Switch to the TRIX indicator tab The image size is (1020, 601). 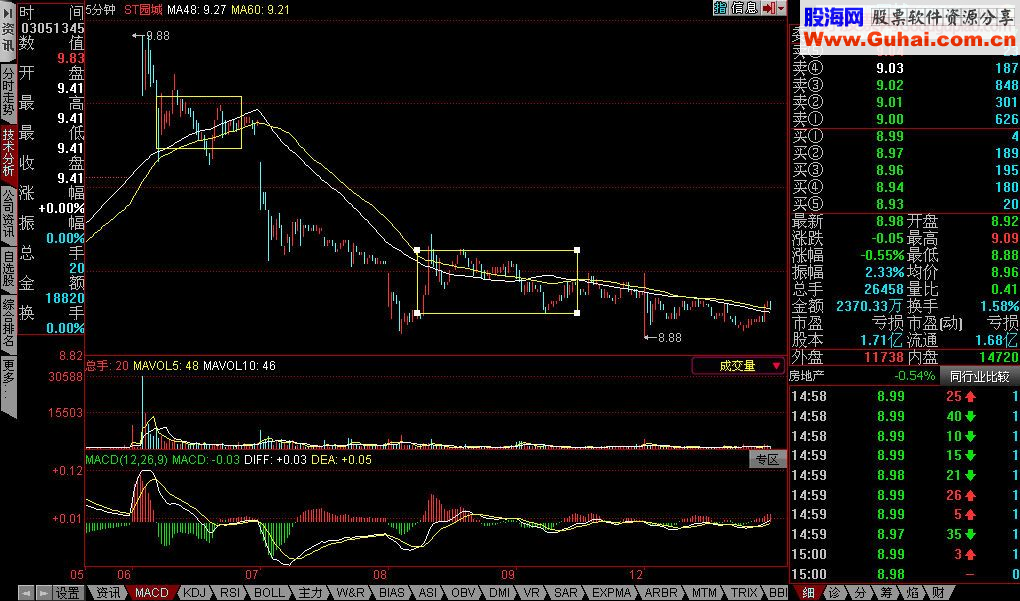tap(744, 593)
